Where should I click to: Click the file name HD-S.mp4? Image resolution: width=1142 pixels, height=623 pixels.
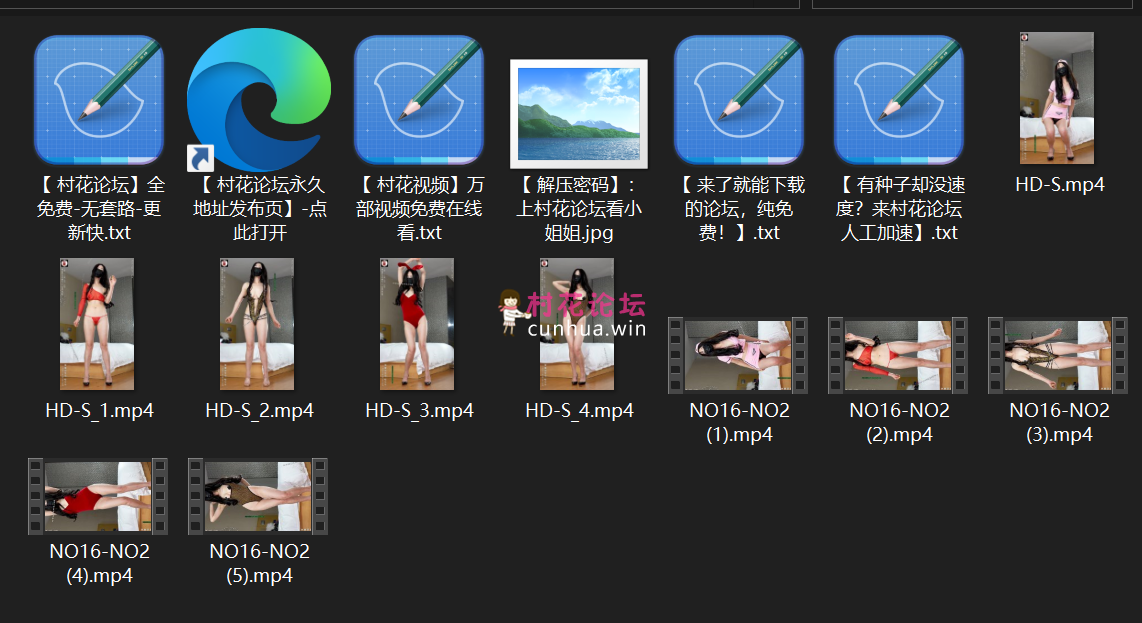1060,184
